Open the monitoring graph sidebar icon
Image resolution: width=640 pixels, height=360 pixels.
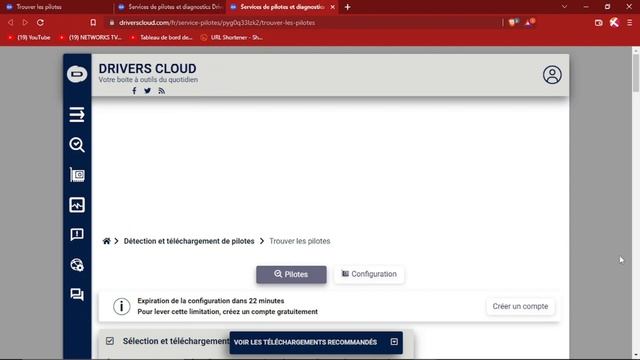[x=77, y=204]
